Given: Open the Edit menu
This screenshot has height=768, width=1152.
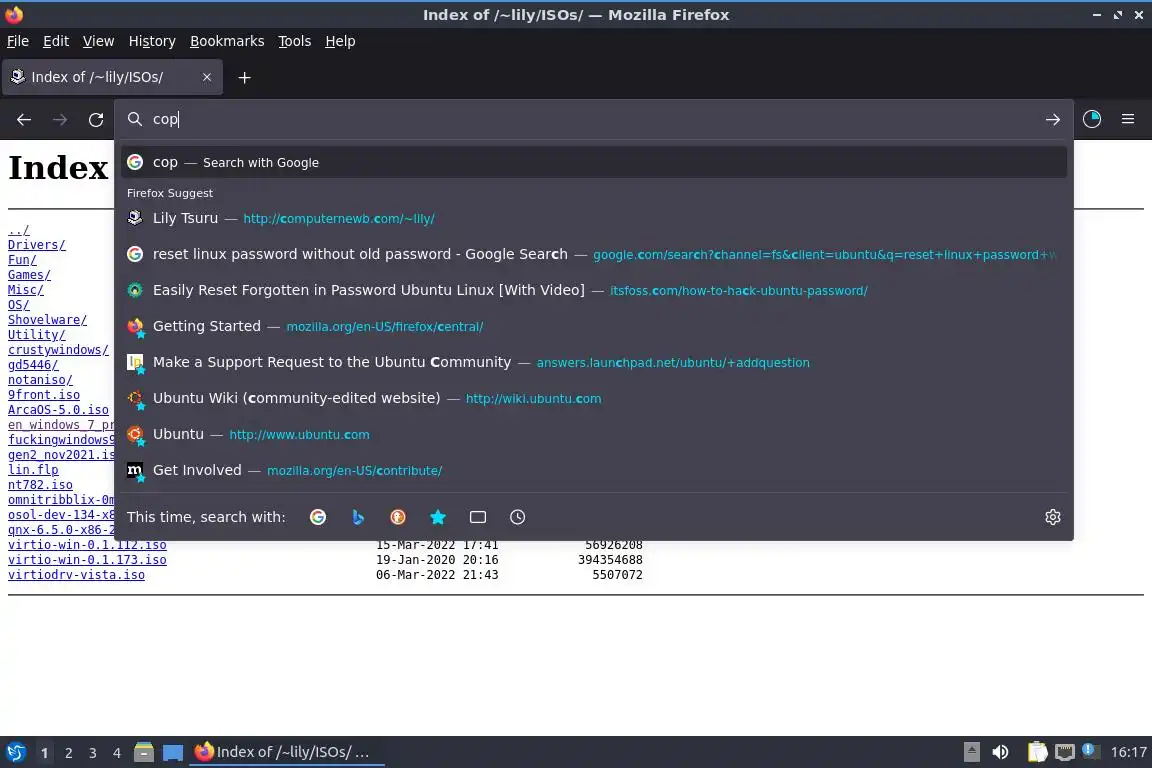Looking at the screenshot, I should pos(56,41).
